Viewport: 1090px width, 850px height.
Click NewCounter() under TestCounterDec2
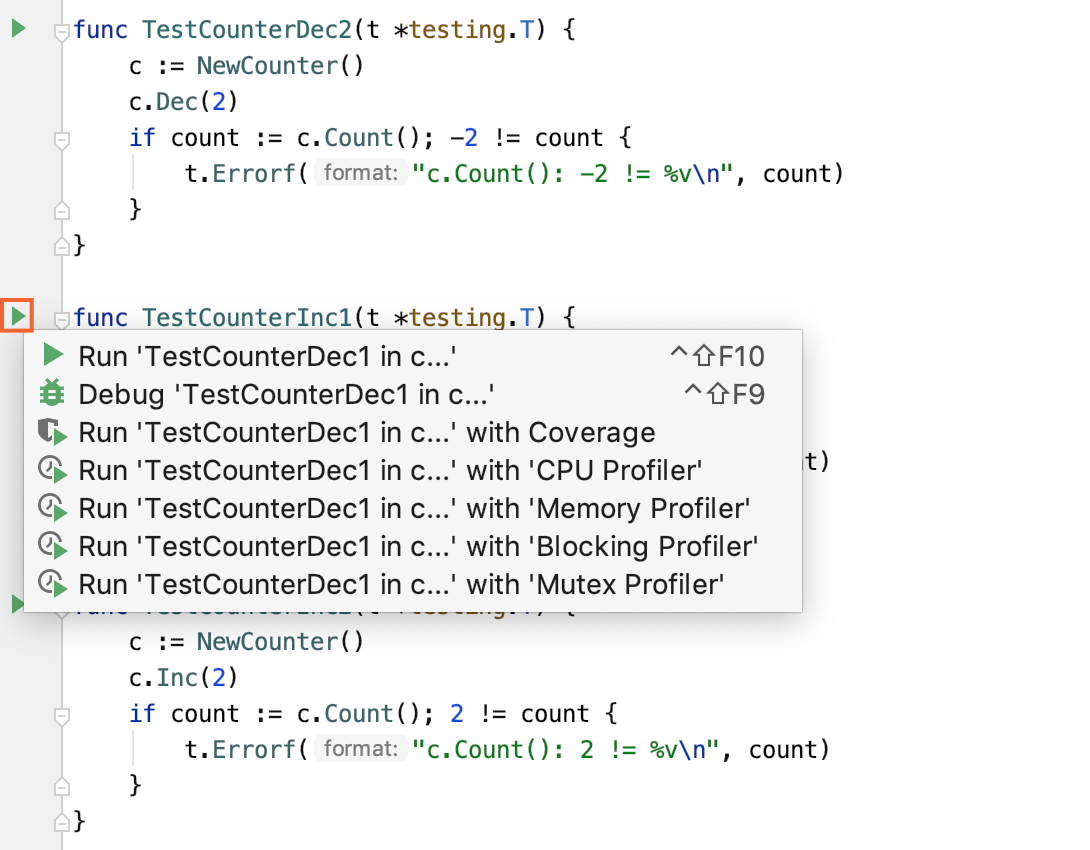point(280,66)
